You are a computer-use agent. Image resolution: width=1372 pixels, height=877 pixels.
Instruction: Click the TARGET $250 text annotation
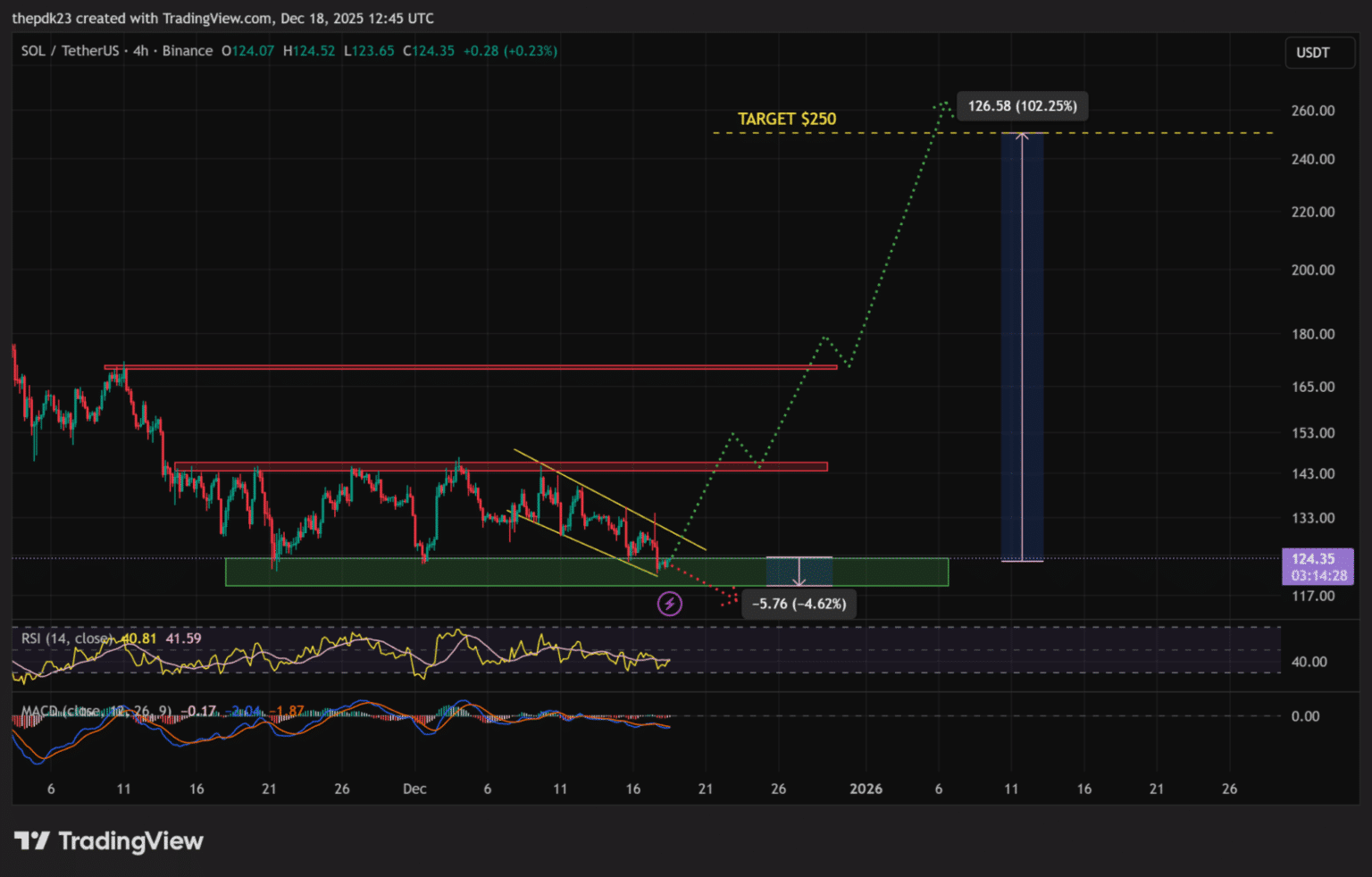(786, 119)
